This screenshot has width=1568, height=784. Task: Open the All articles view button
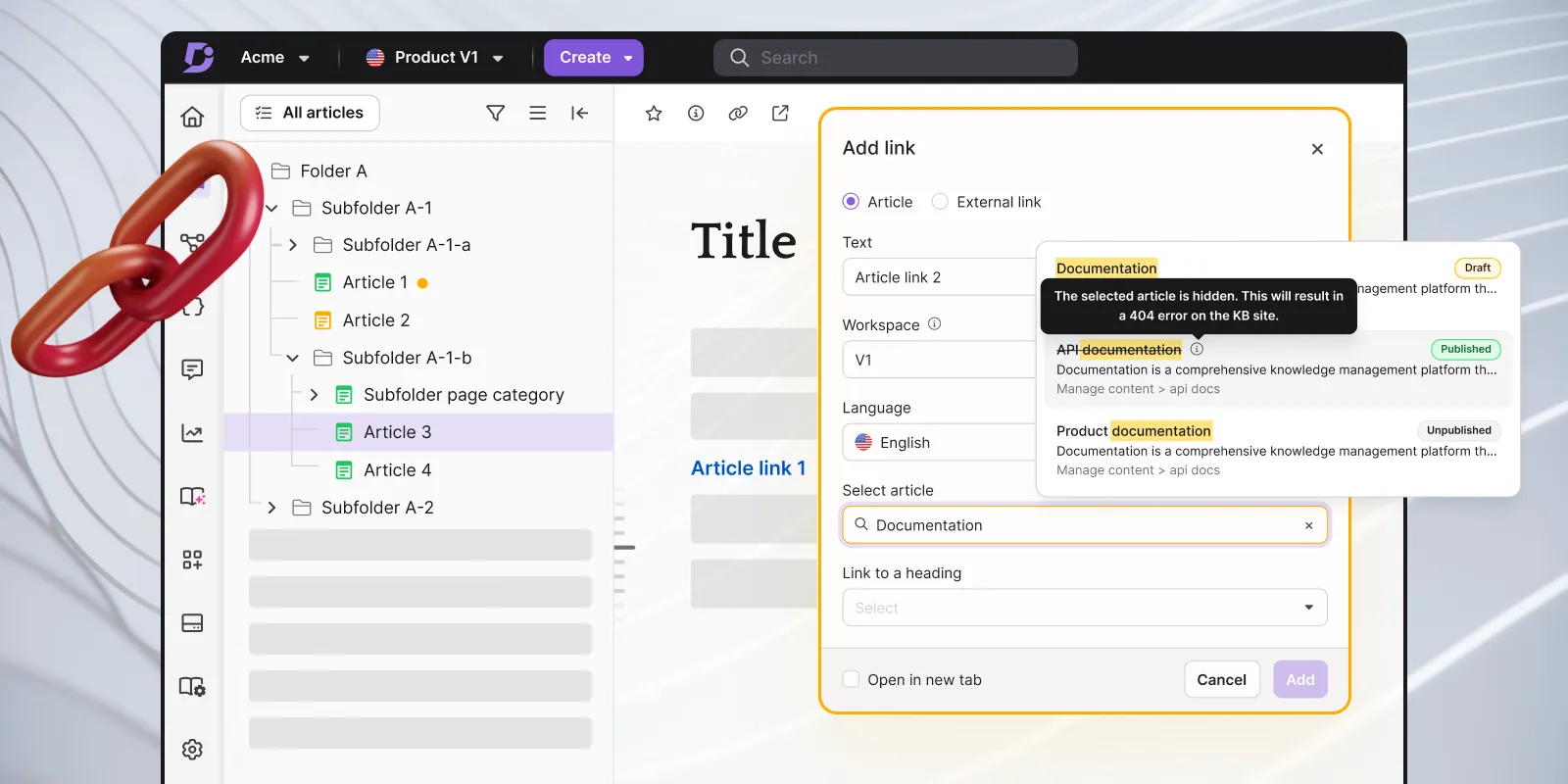(x=310, y=113)
